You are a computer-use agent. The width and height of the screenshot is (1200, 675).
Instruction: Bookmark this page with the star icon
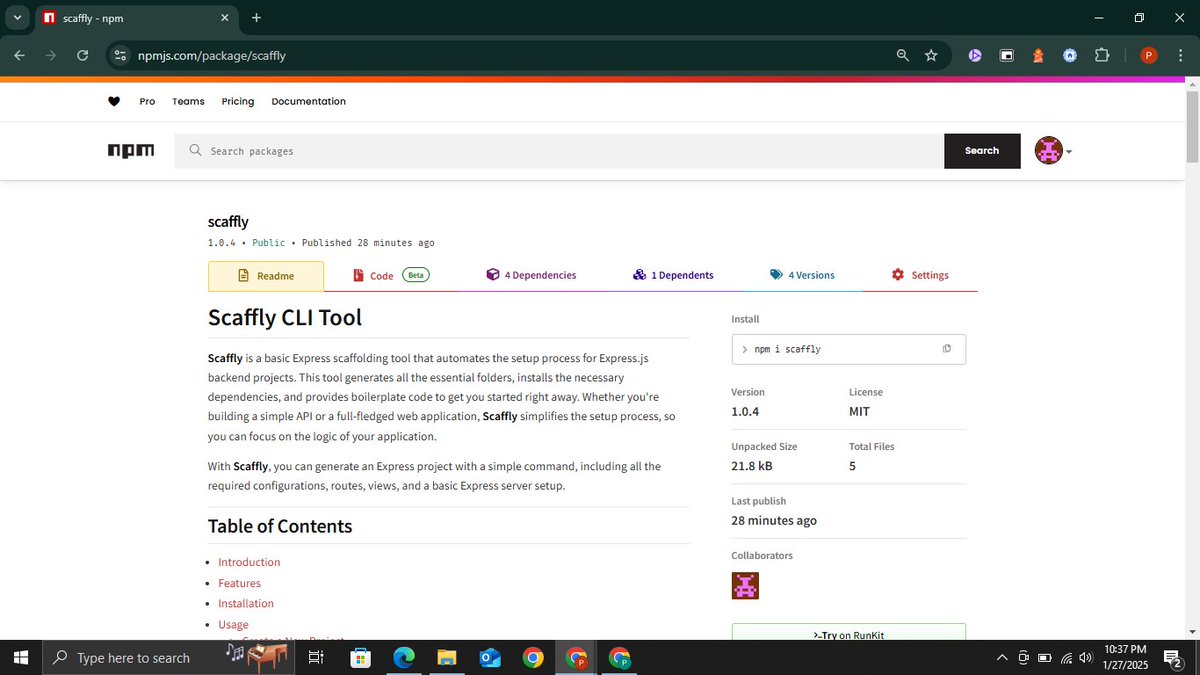tap(931, 56)
